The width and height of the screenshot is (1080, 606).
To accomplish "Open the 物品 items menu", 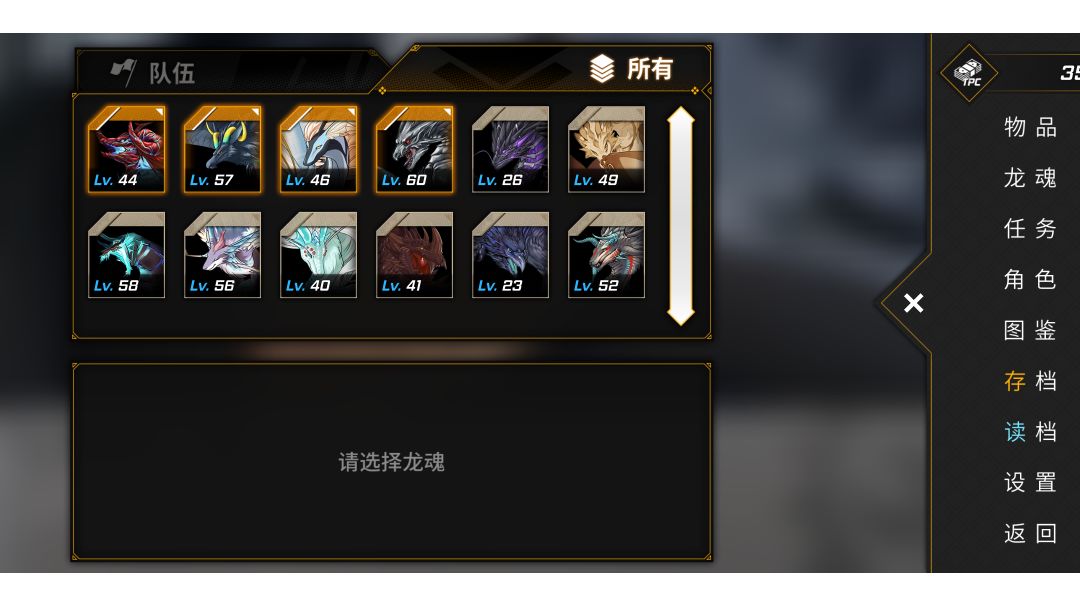I will (1030, 127).
